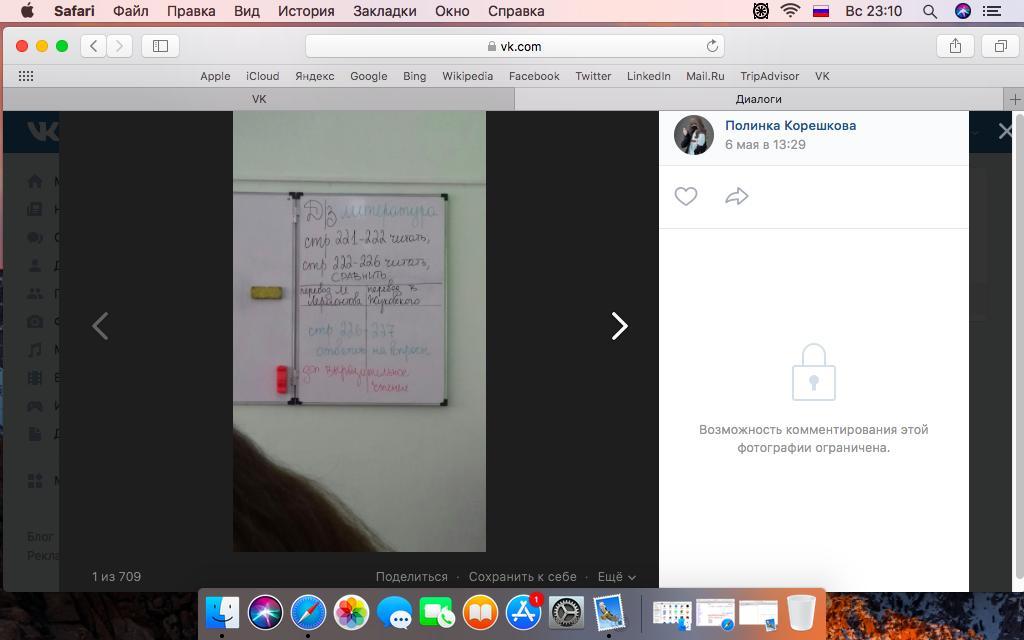Open the TripAdvisor bookmark
The height and width of the screenshot is (640, 1024).
(x=770, y=76)
